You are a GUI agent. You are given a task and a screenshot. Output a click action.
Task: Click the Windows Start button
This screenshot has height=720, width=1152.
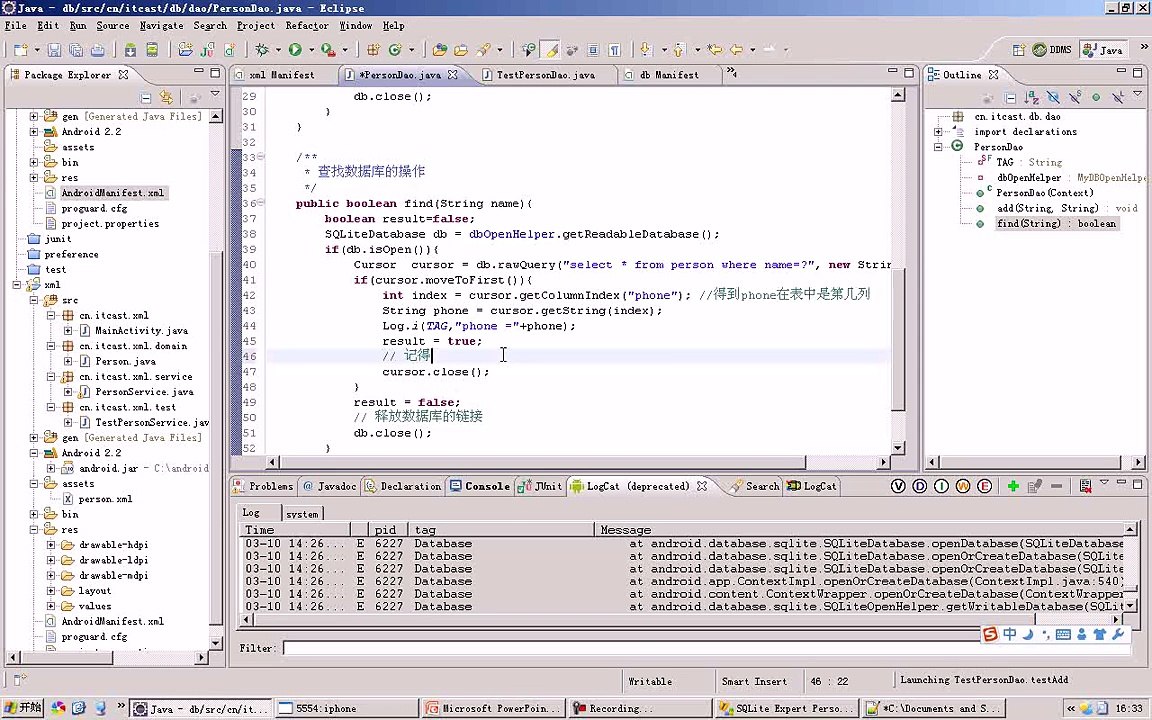23,708
